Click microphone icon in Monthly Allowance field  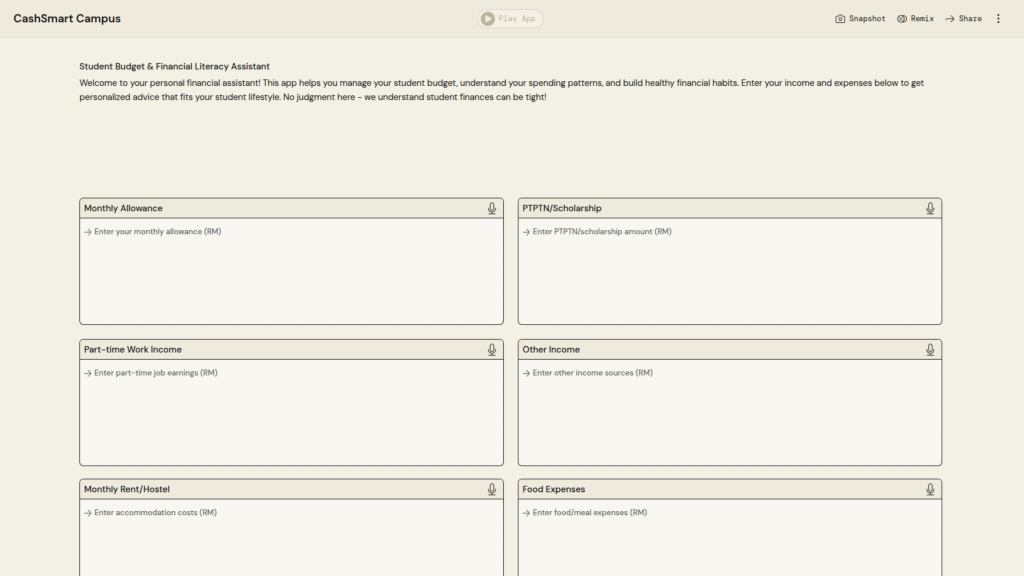pyautogui.click(x=492, y=208)
